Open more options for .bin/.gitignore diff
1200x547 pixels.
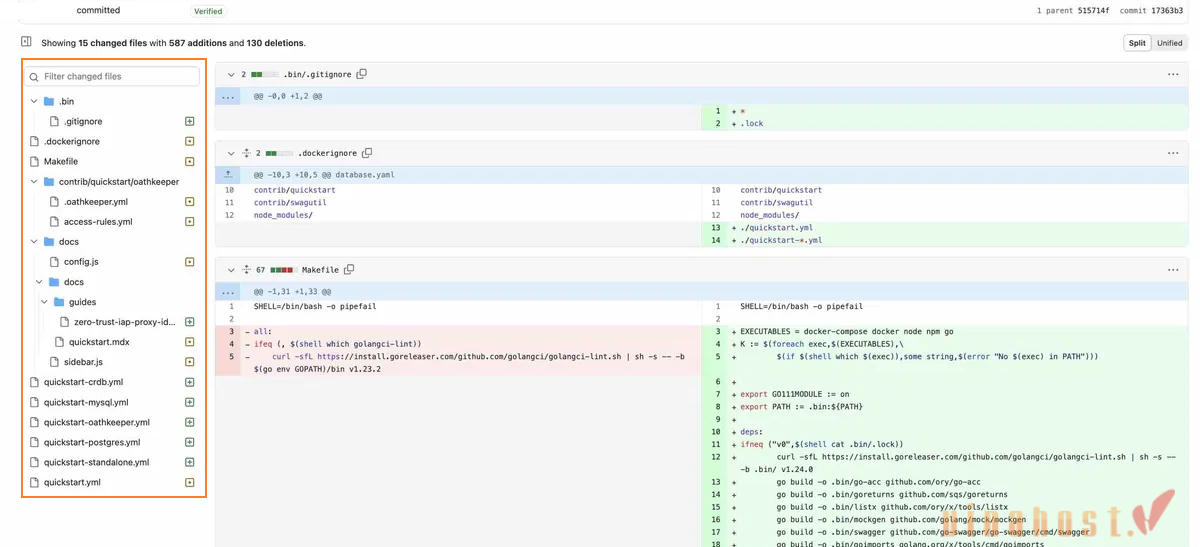(x=1172, y=74)
